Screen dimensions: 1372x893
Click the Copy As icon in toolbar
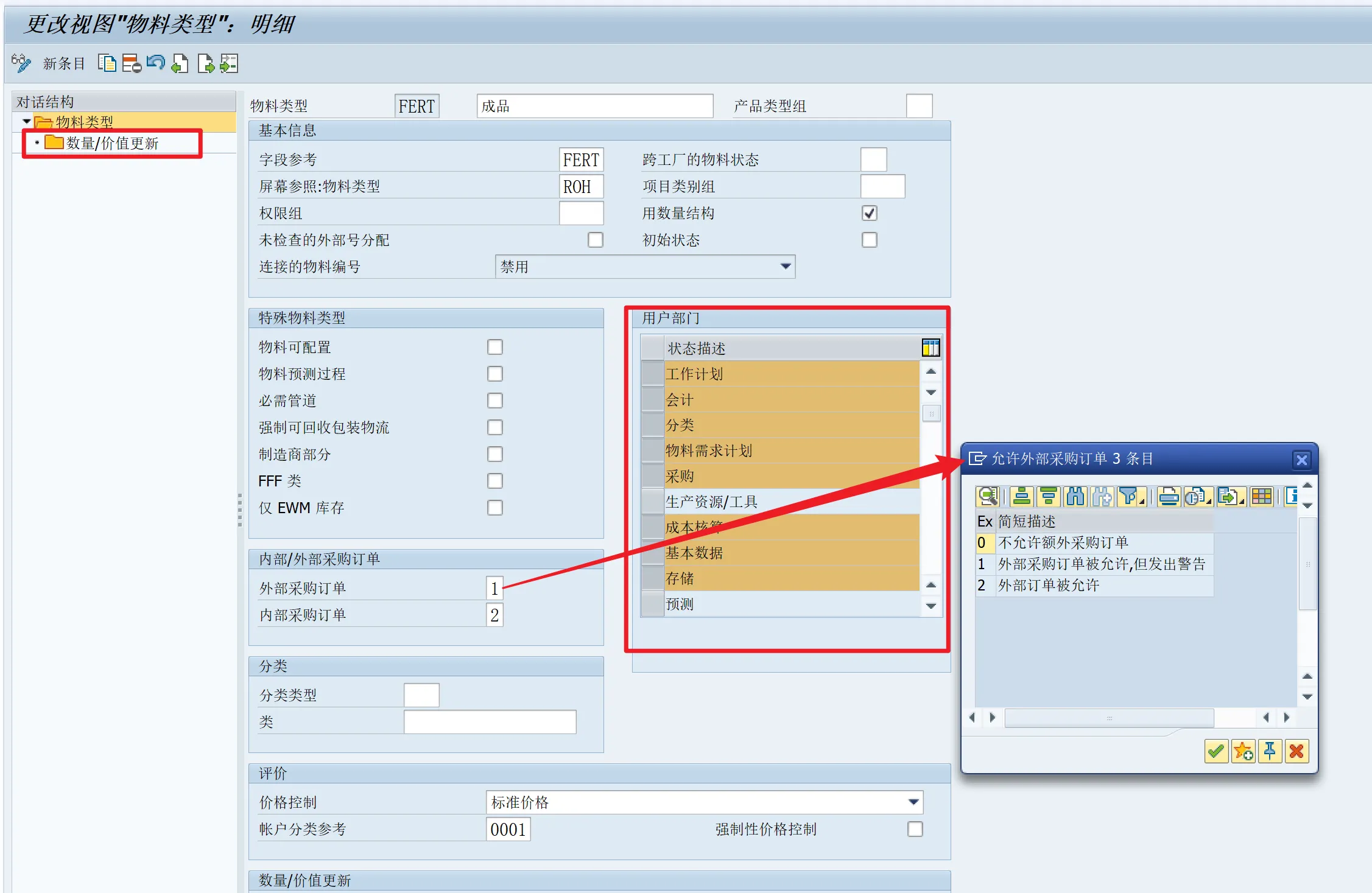click(107, 63)
